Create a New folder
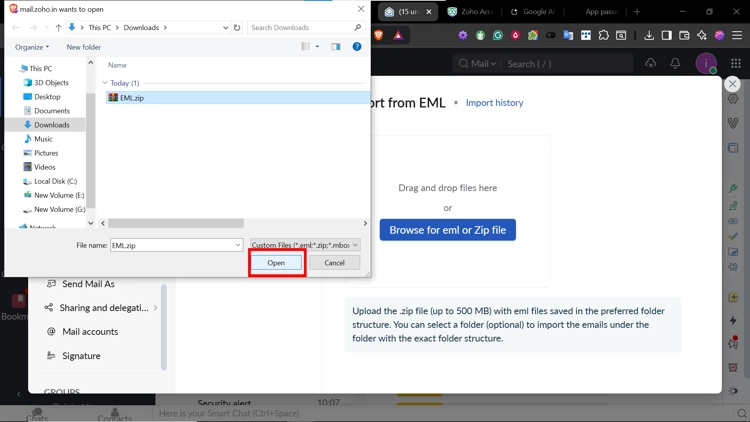The image size is (750, 422). point(84,47)
